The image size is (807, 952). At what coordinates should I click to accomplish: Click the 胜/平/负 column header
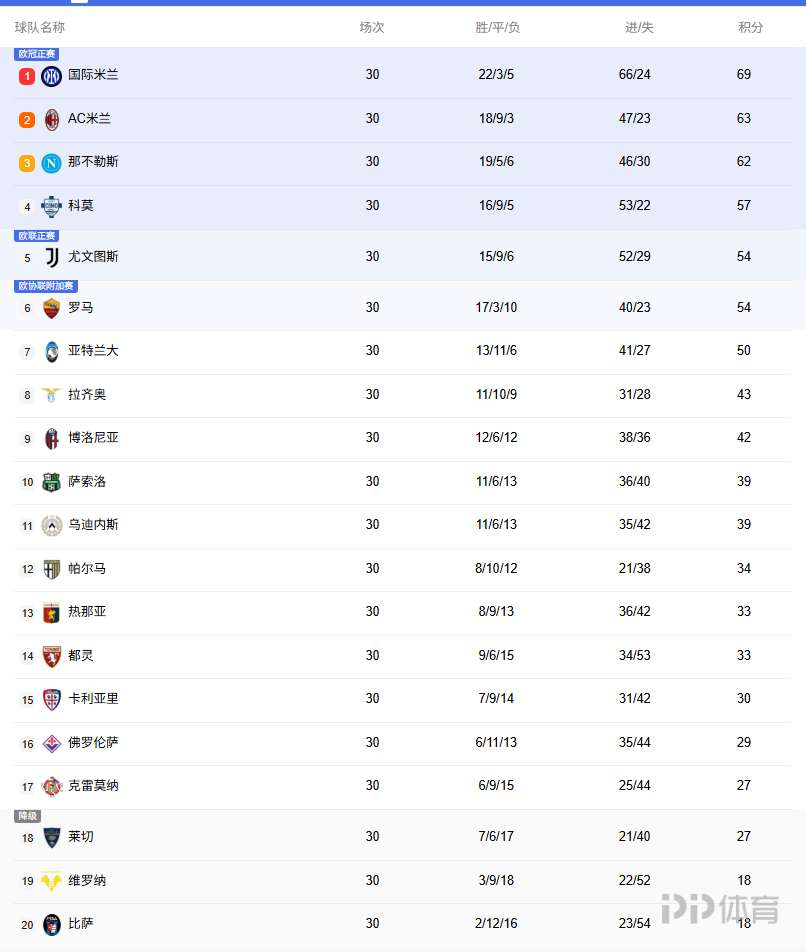point(497,28)
